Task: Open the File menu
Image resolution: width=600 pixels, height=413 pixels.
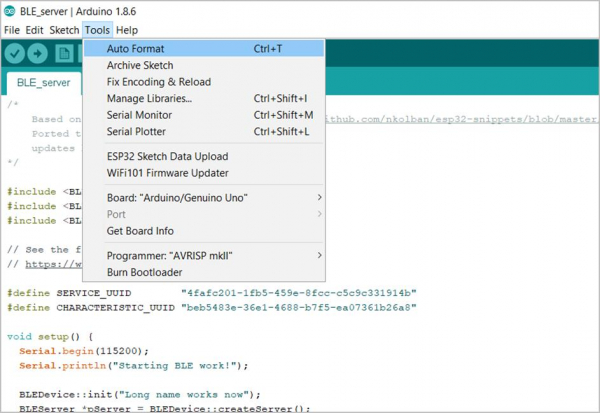Action: (12, 30)
